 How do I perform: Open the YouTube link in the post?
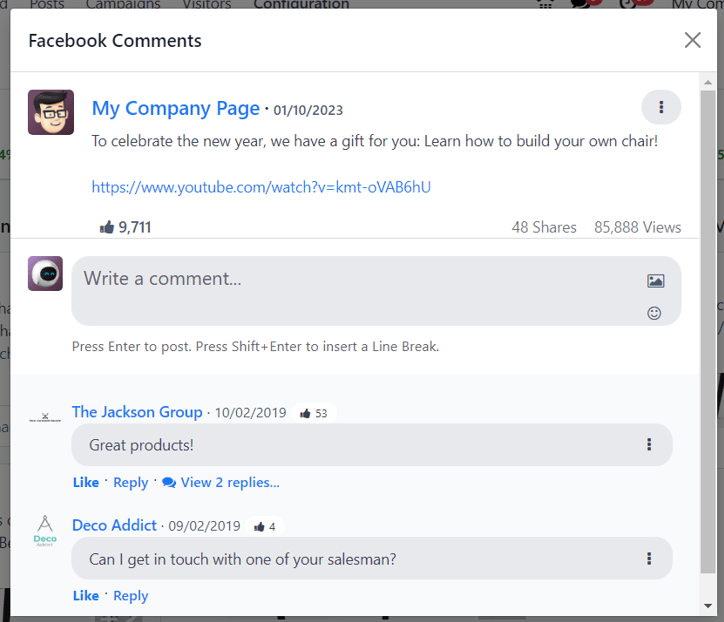coord(261,187)
